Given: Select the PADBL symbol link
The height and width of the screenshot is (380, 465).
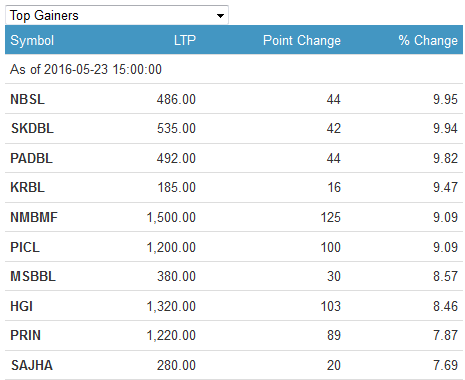Looking at the screenshot, I should pyautogui.click(x=32, y=158).
